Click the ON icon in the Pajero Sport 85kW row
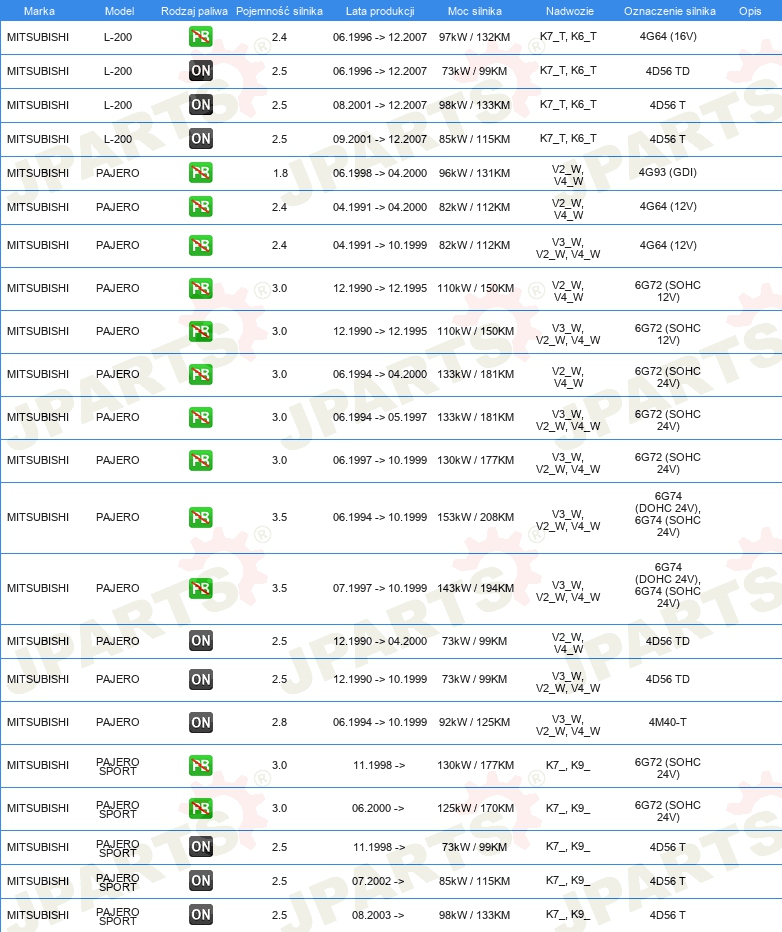This screenshot has height=932, width=782. [x=201, y=881]
